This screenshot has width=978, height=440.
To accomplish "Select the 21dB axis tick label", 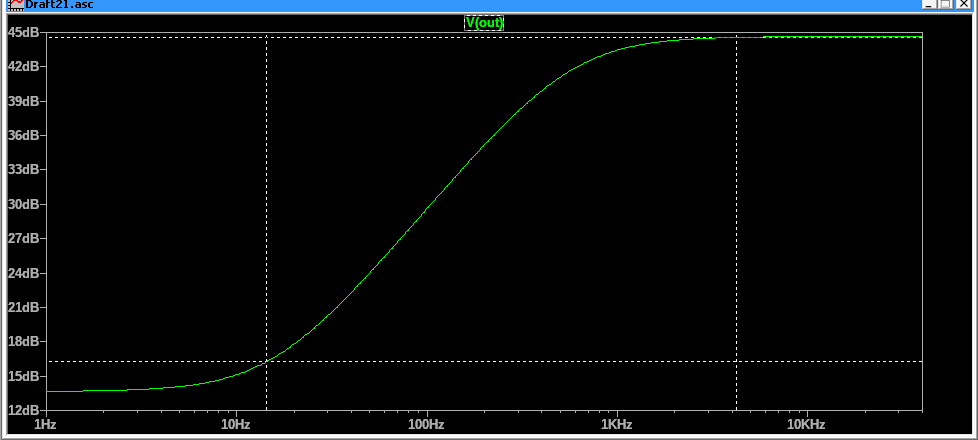I will click(x=23, y=307).
